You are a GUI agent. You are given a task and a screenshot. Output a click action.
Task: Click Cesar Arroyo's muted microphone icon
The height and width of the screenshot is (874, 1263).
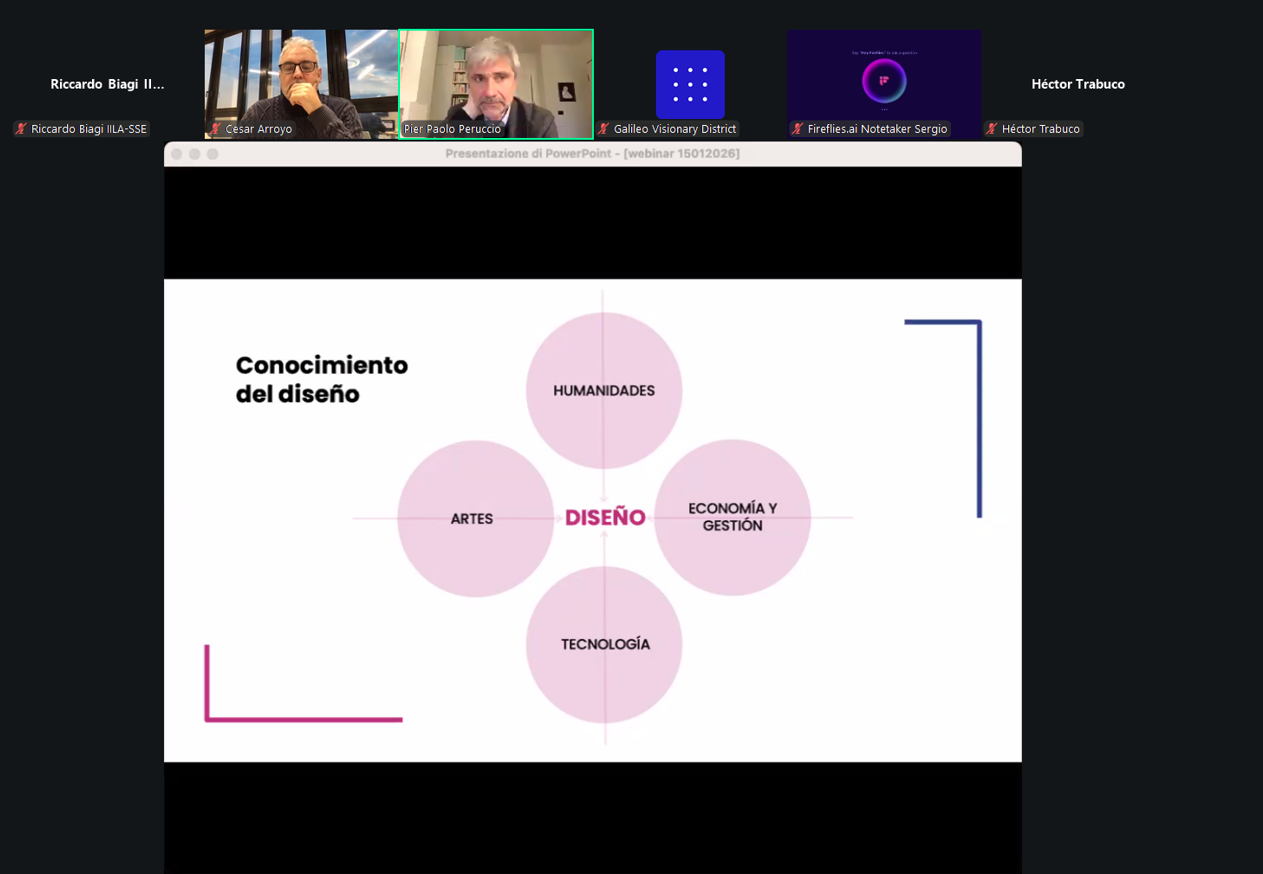(x=215, y=129)
